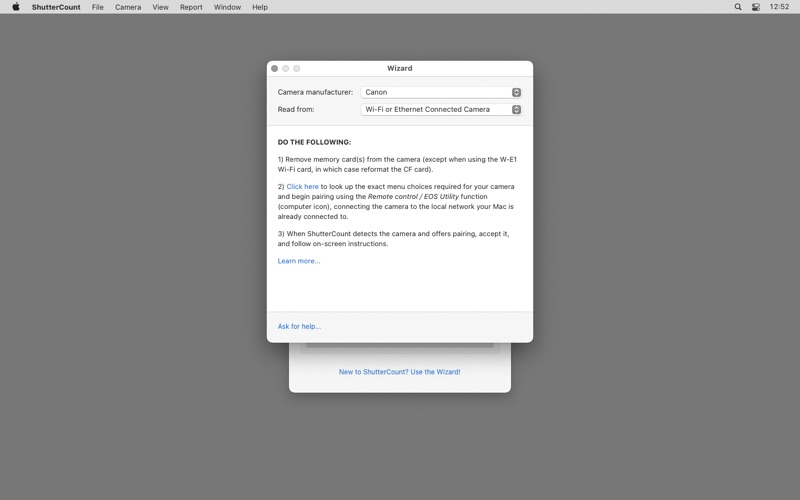The height and width of the screenshot is (500, 800).
Task: Click the 'DO THE FOLLOWING:' heading
Action: point(314,142)
